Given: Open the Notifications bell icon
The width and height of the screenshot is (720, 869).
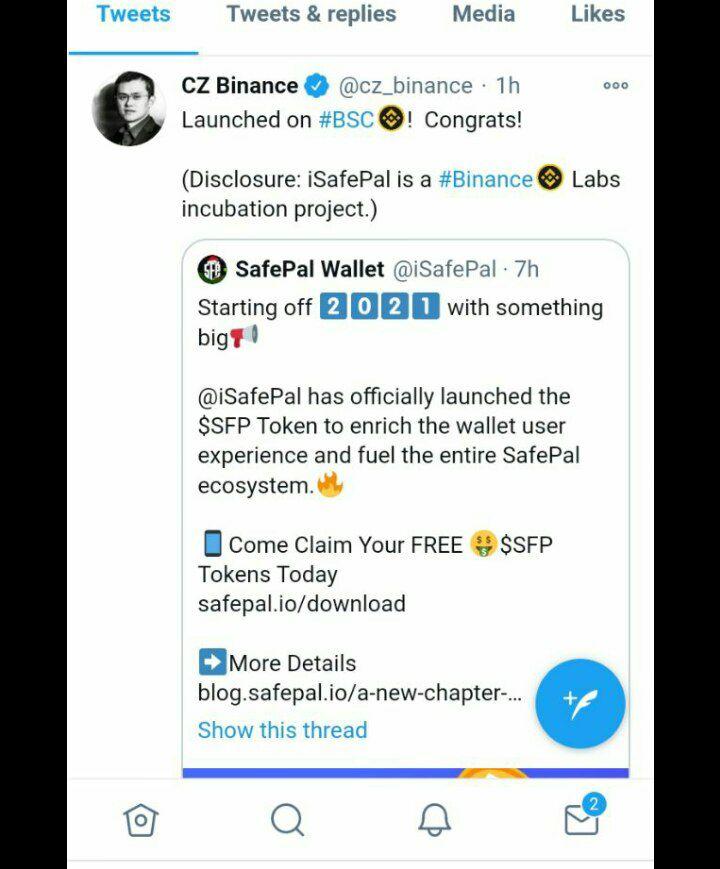Looking at the screenshot, I should click(x=434, y=820).
